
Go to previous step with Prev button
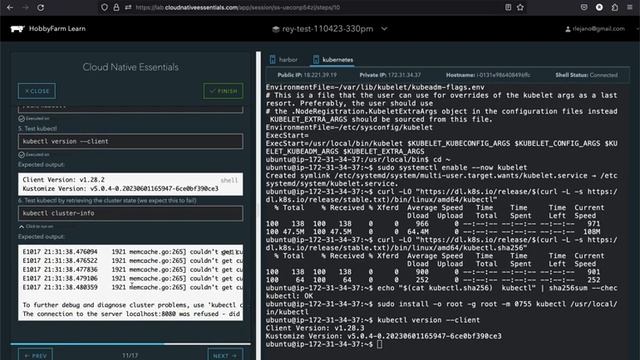pyautogui.click(x=35, y=355)
